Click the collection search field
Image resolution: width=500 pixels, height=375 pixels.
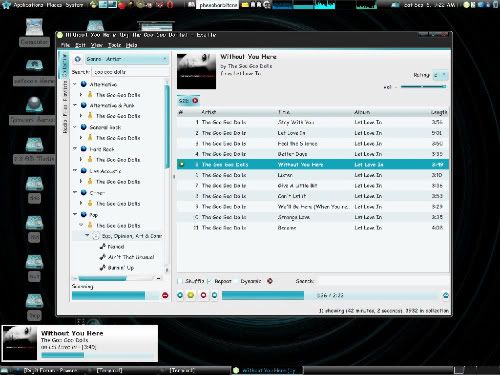130,72
